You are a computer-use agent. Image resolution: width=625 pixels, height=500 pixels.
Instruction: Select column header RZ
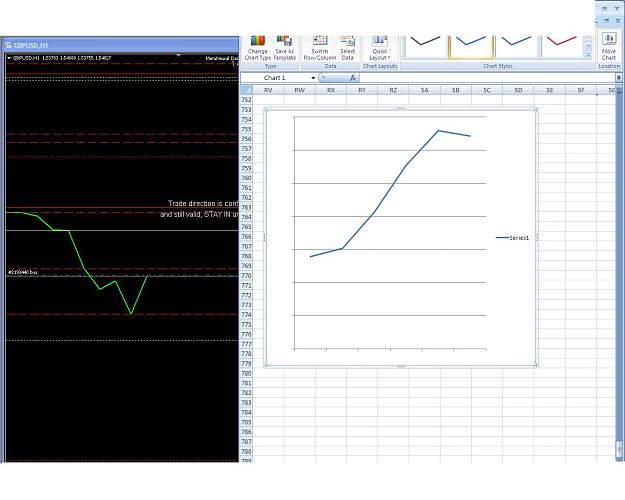coord(393,91)
